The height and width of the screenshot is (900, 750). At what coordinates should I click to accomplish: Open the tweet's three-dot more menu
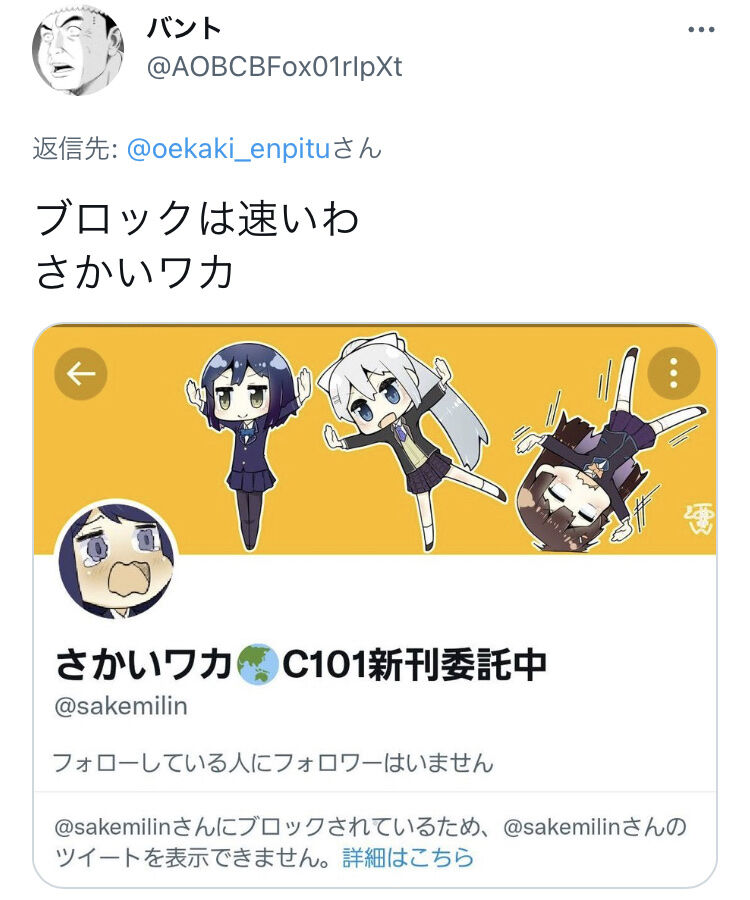click(x=701, y=29)
